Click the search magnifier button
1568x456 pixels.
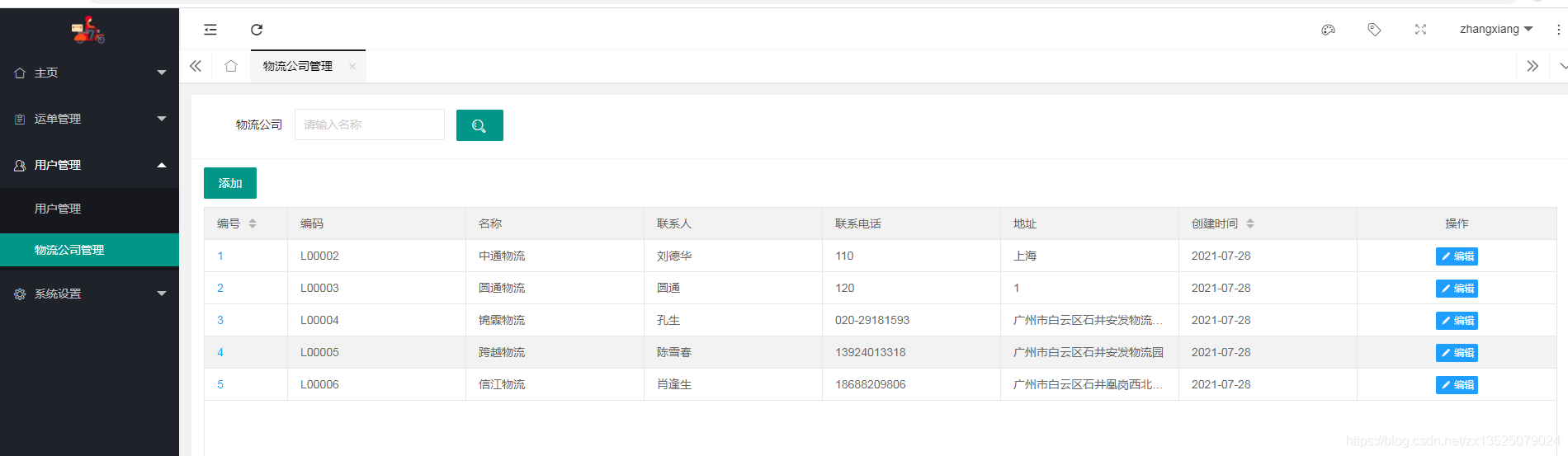pyautogui.click(x=479, y=125)
